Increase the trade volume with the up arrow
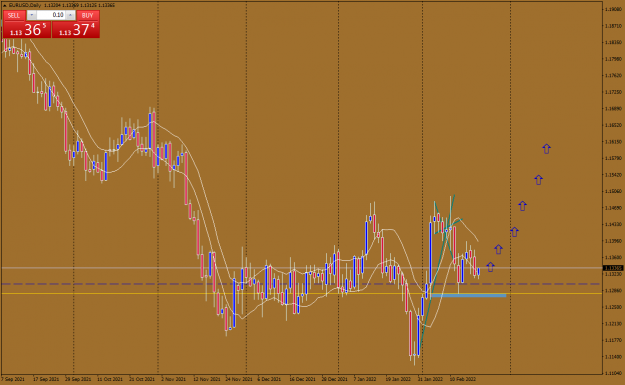 click(70, 15)
